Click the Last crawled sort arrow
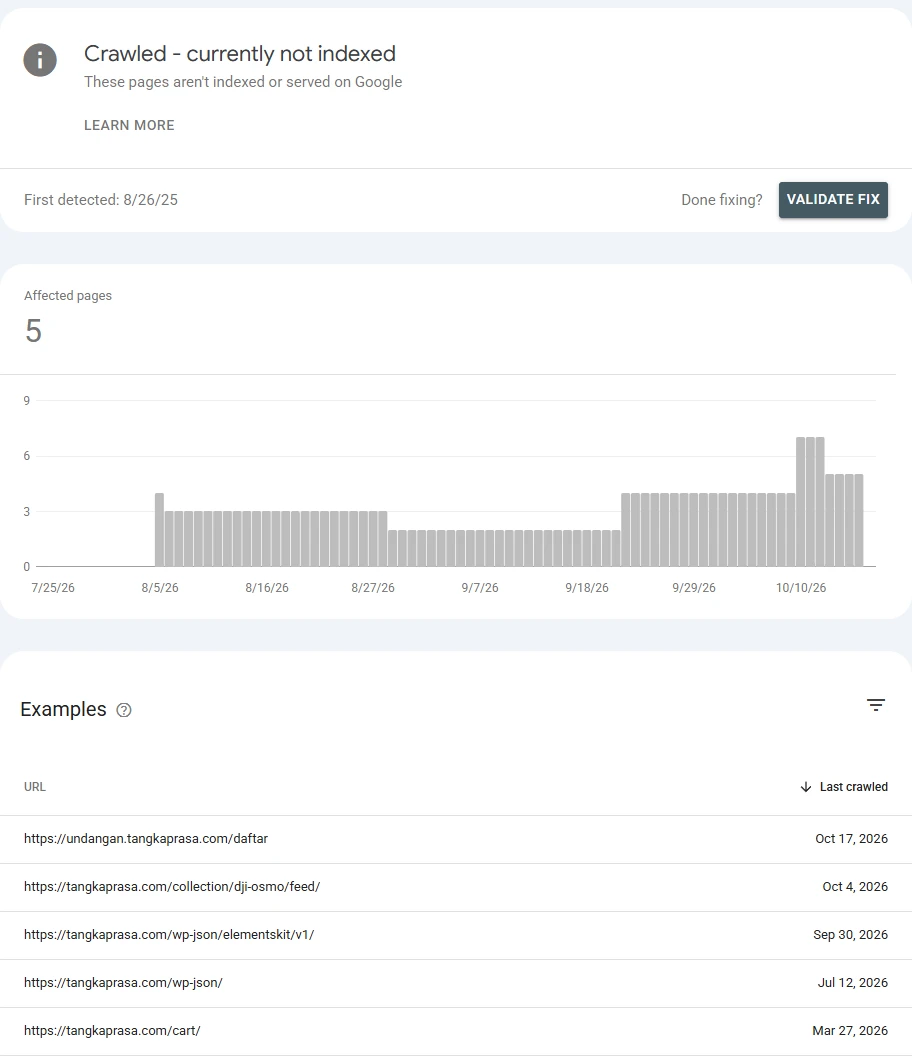 805,787
